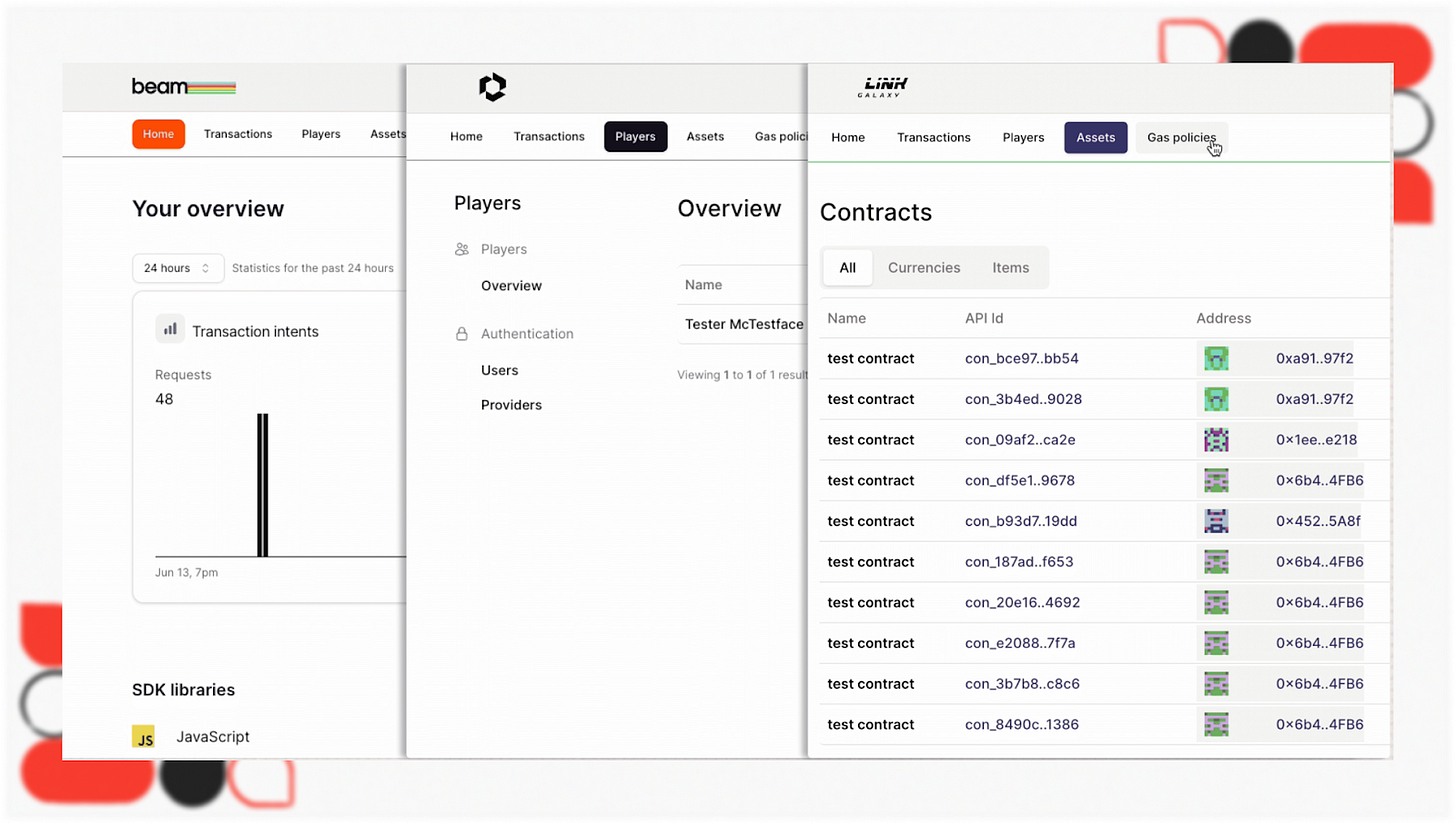Open the Tester McTestface player row

(x=743, y=325)
